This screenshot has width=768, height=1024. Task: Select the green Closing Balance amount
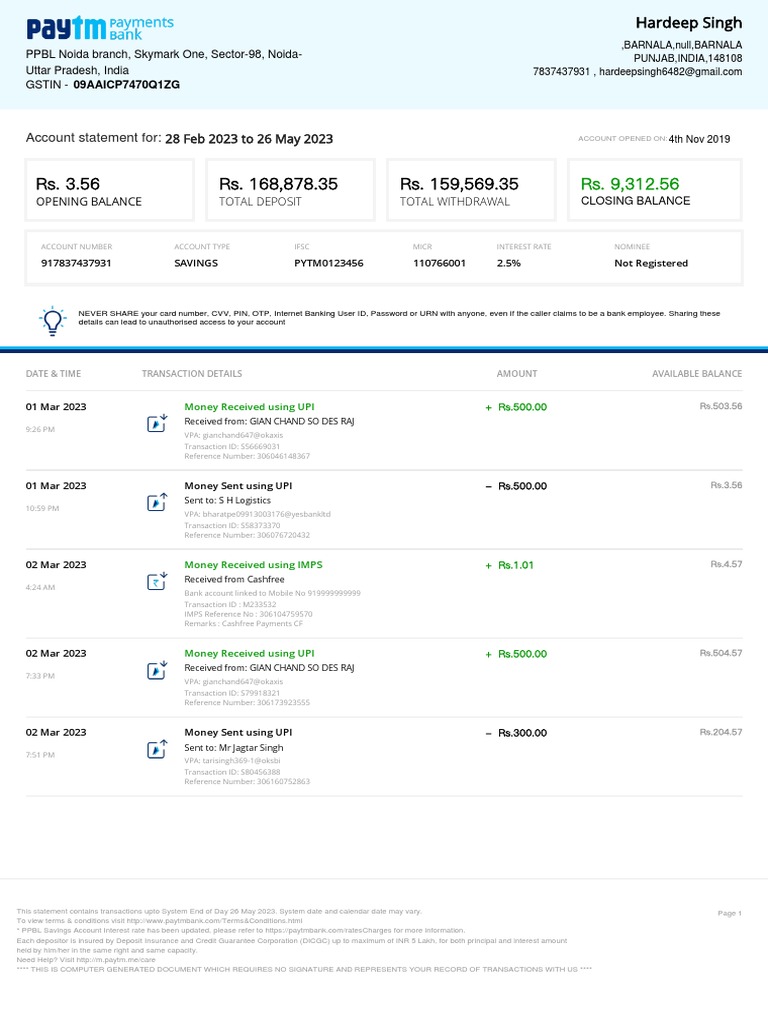[x=630, y=184]
